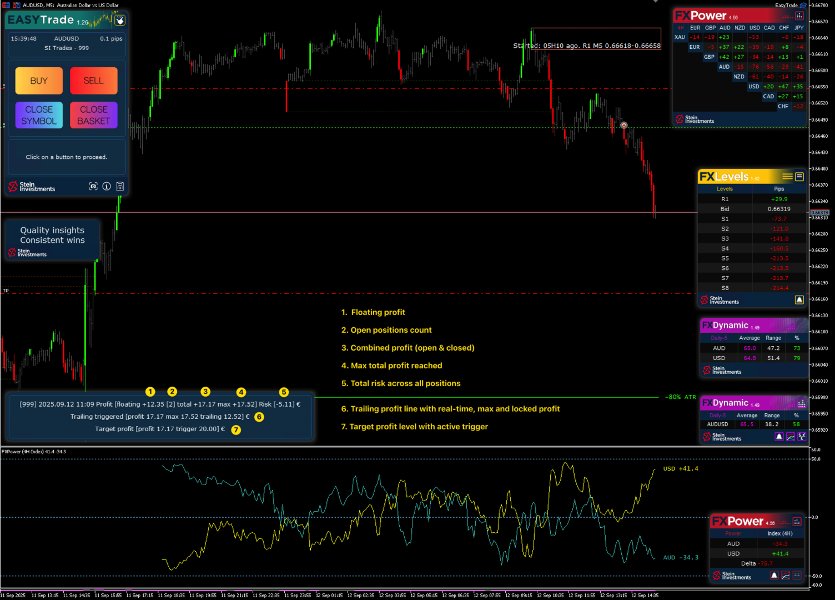Click the Bid row in FXLevels
Image resolution: width=835 pixels, height=600 pixels.
(751, 209)
